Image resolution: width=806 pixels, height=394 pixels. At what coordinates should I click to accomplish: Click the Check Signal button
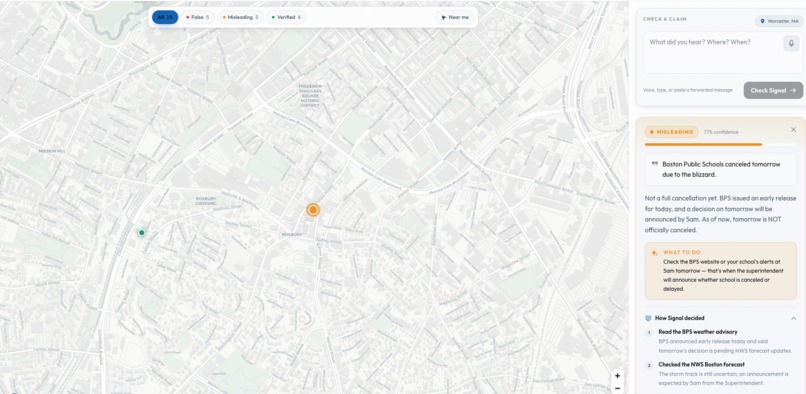pyautogui.click(x=773, y=90)
